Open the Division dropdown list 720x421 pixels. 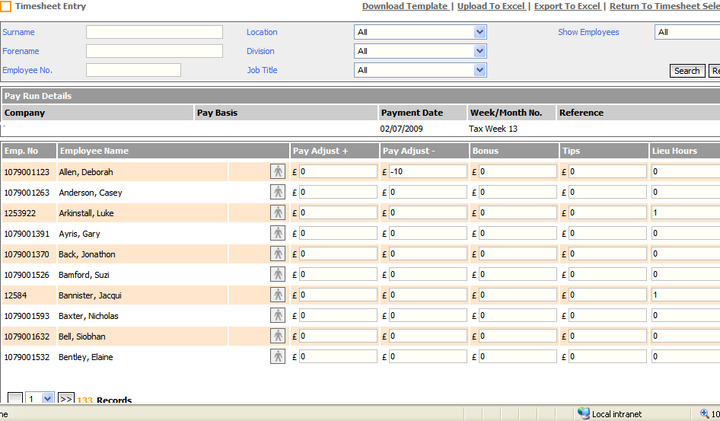[480, 51]
